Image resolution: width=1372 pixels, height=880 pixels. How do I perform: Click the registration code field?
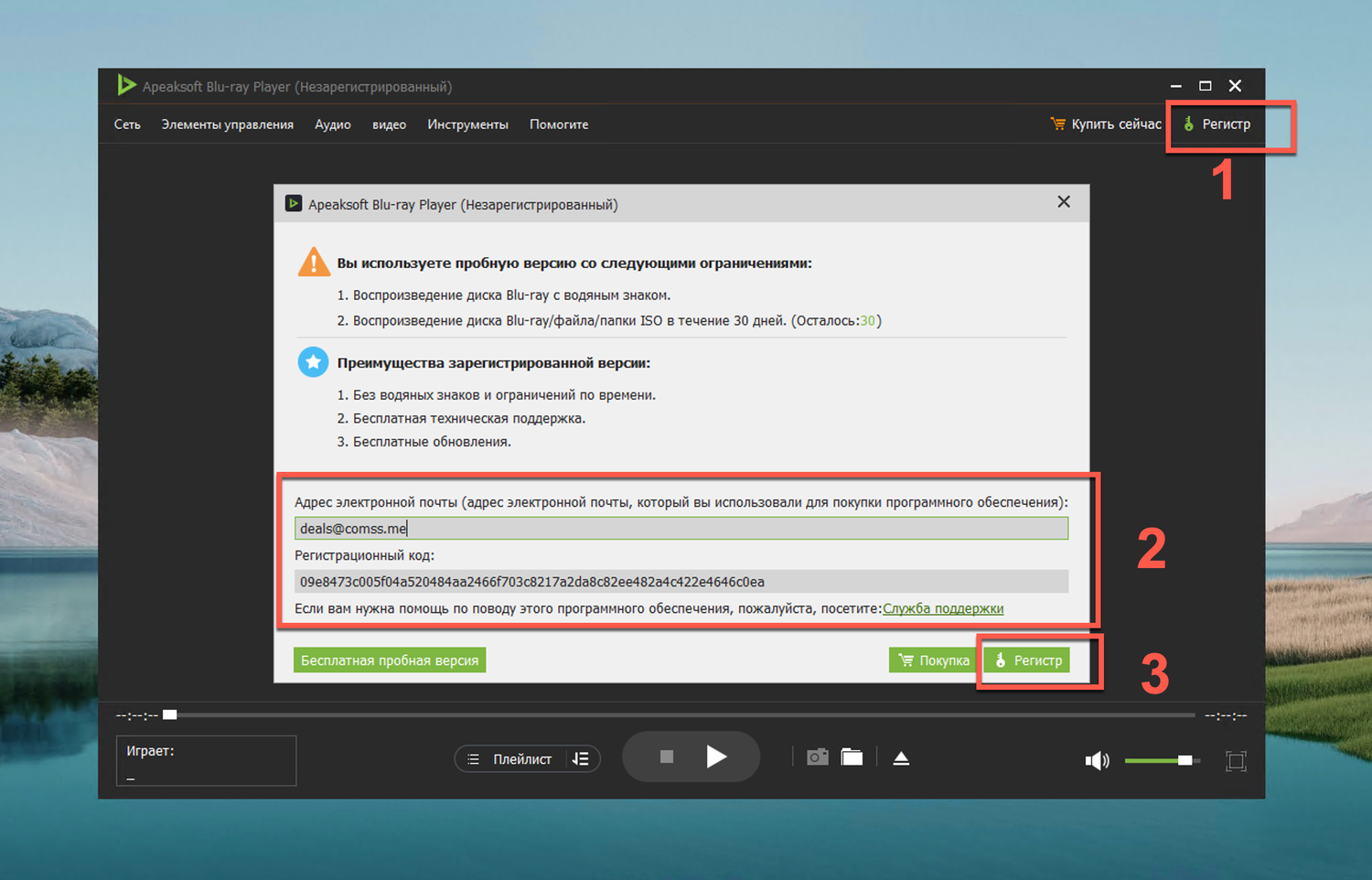(x=681, y=582)
